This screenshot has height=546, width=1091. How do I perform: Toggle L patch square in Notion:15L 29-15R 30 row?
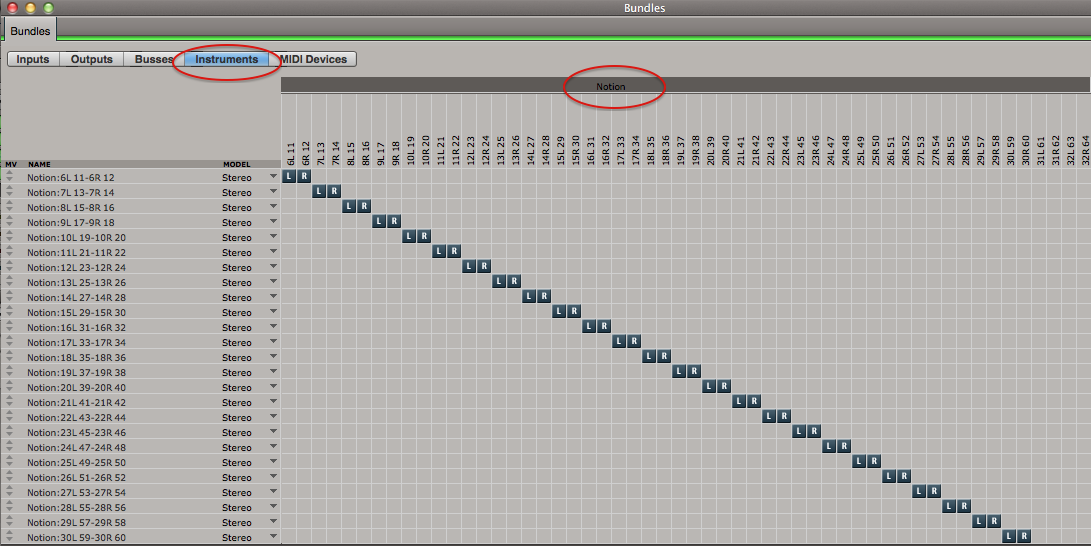coord(559,312)
